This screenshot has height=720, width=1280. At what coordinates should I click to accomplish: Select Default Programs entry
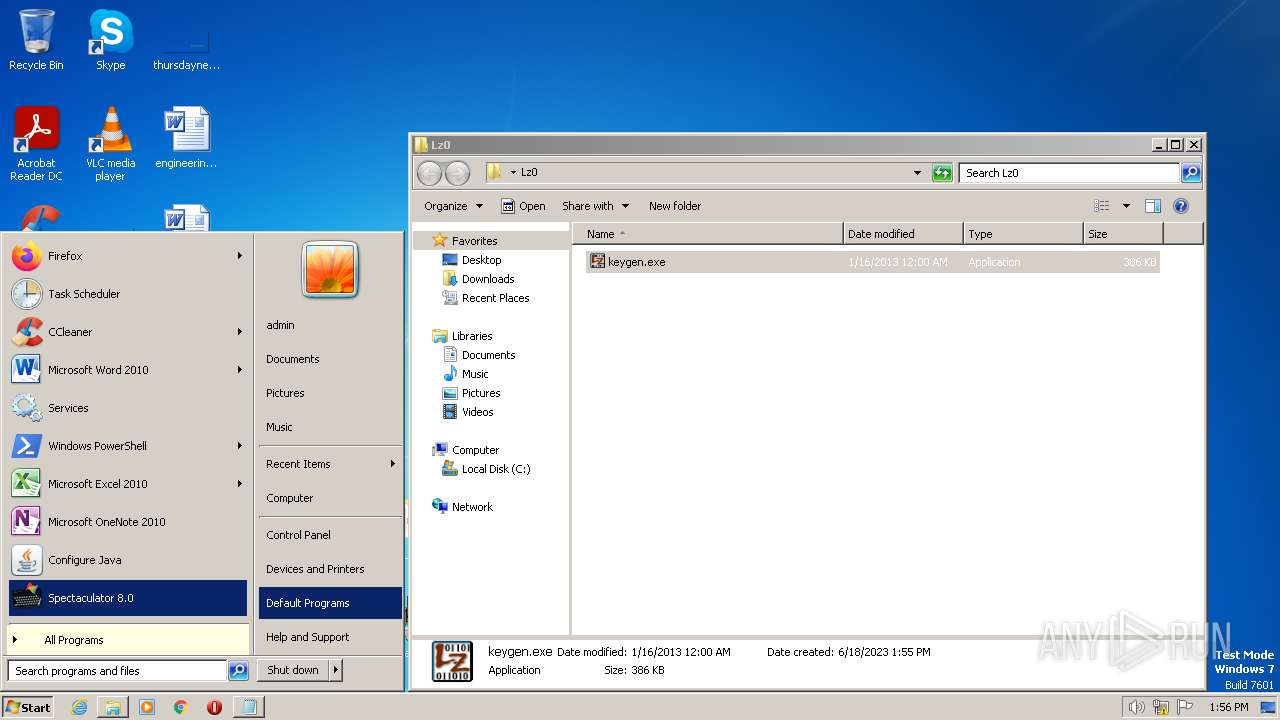tap(330, 603)
